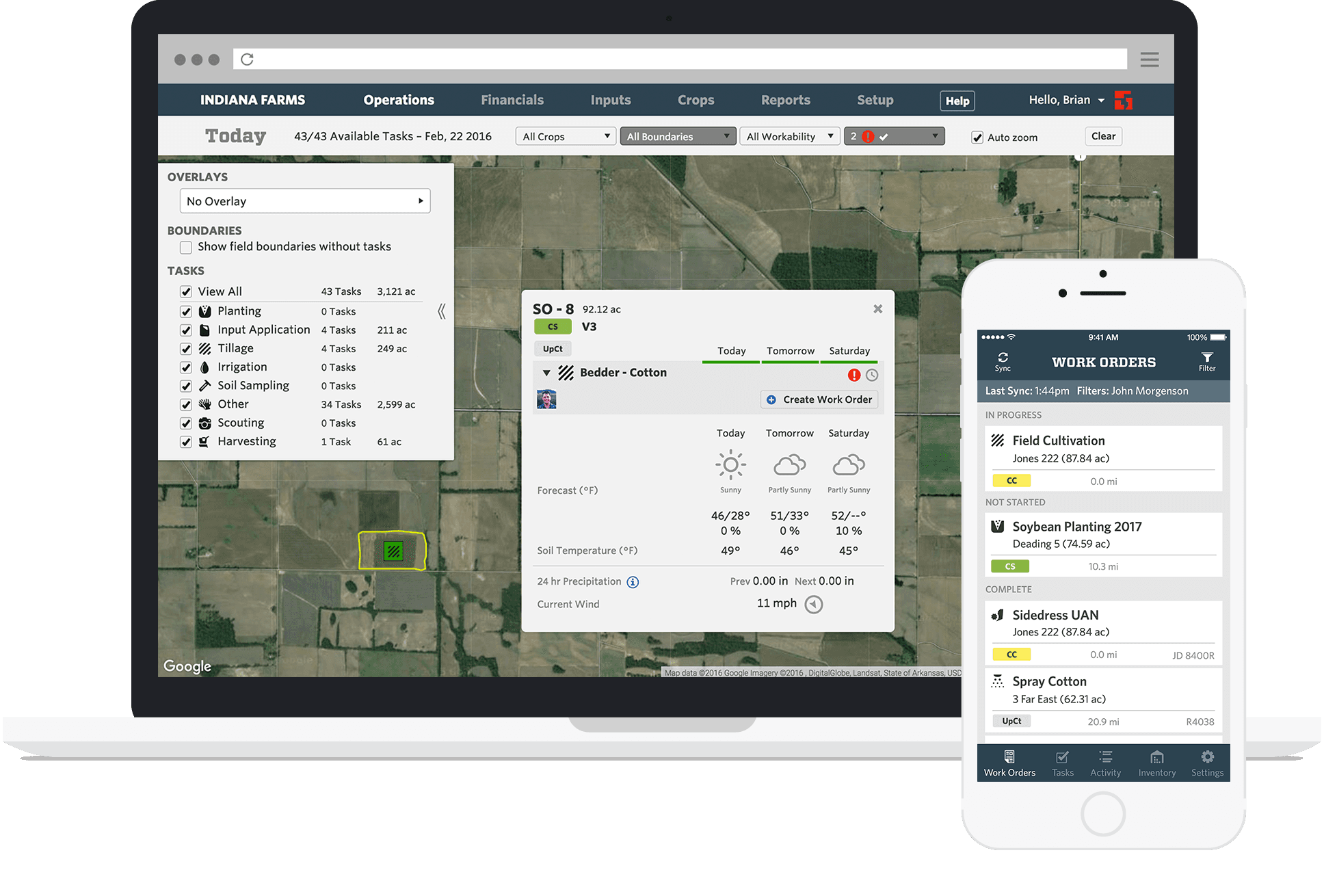The height and width of the screenshot is (896, 1324).
Task: Enable Show field boundaries without tasks
Action: [x=186, y=248]
